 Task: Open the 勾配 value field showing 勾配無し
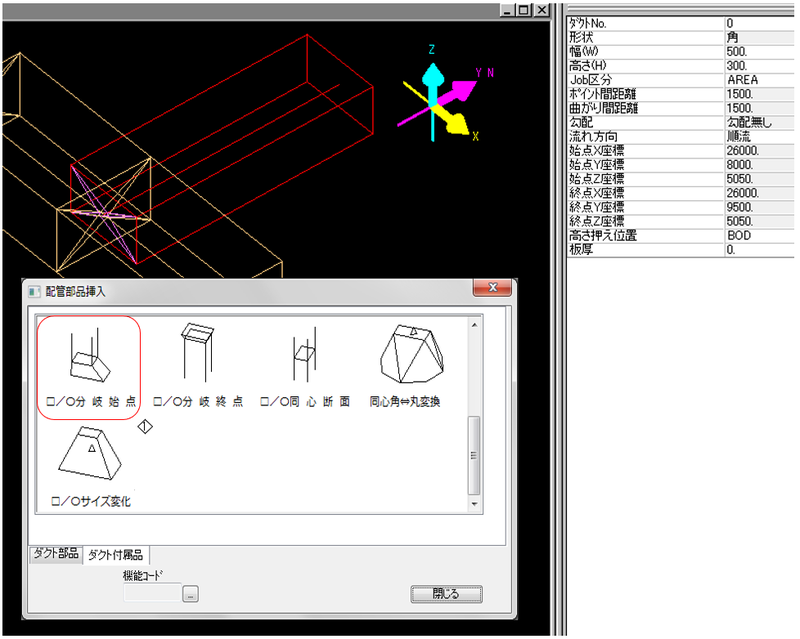[x=760, y=121]
